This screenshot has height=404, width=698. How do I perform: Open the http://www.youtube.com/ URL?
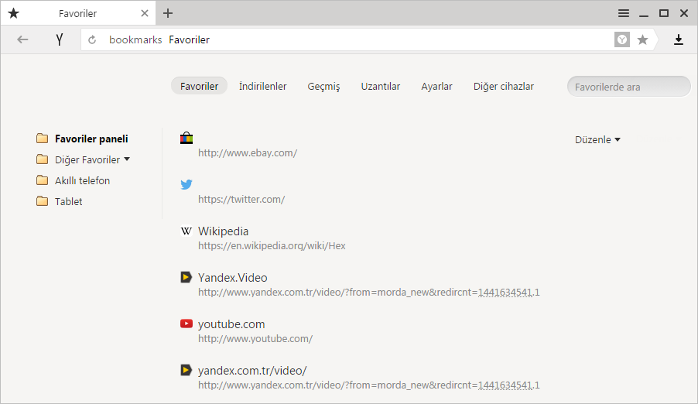coord(256,339)
